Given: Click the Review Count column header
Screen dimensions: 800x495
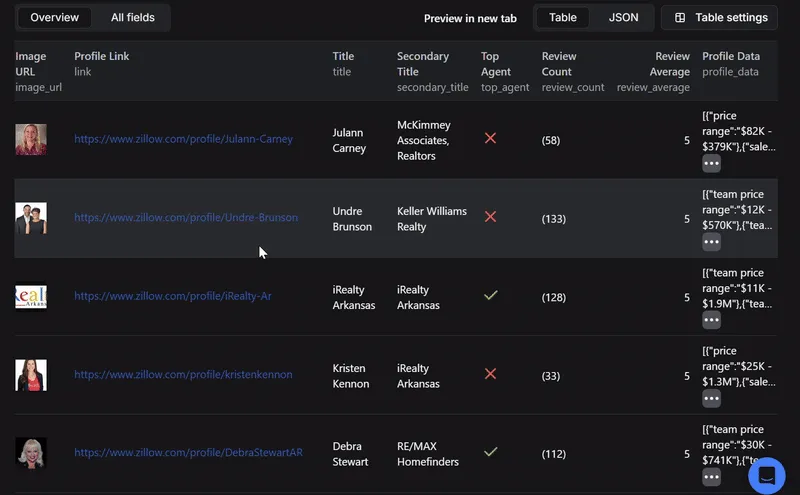Looking at the screenshot, I should [x=573, y=71].
